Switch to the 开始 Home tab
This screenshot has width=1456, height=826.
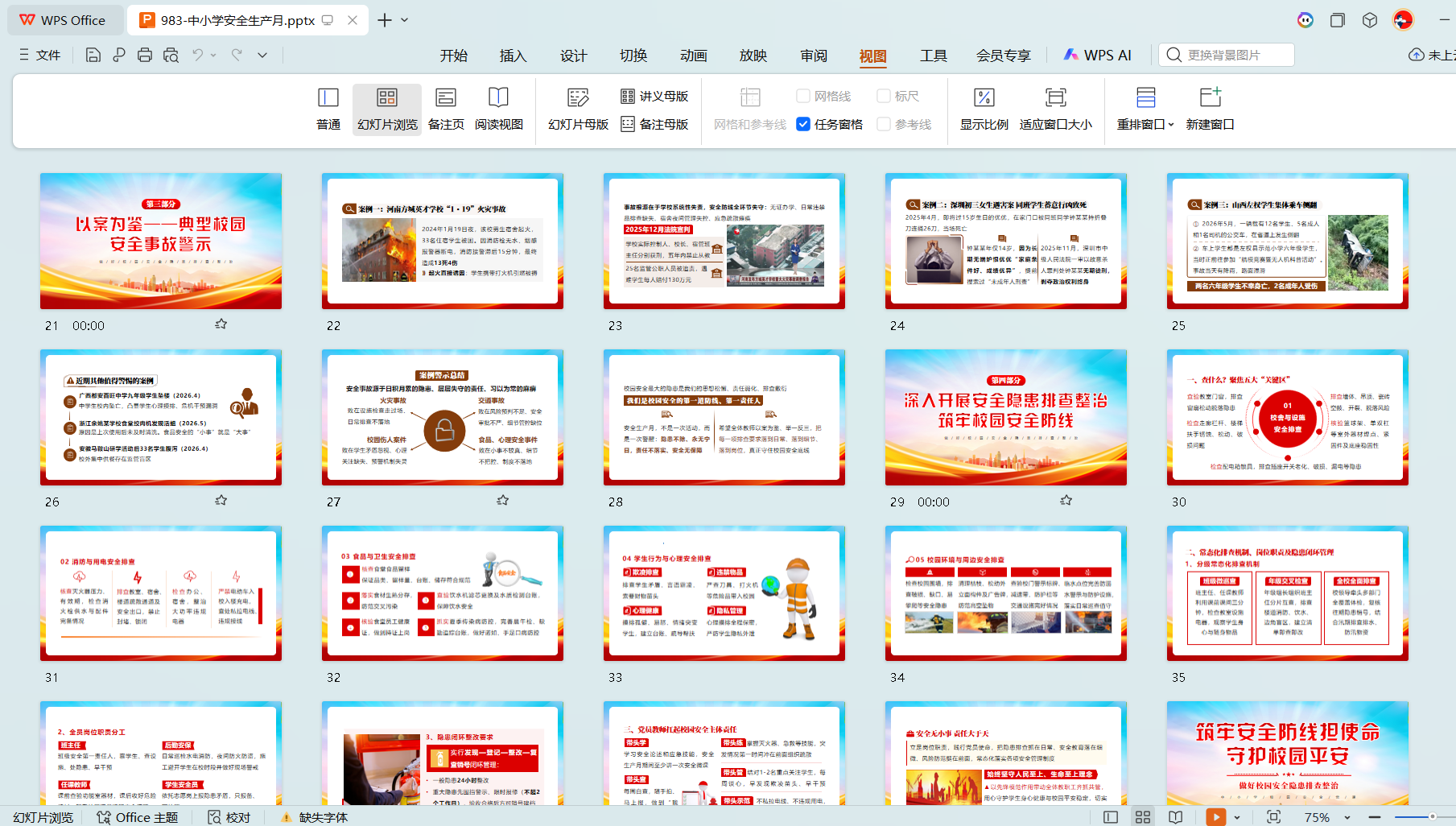(x=454, y=55)
